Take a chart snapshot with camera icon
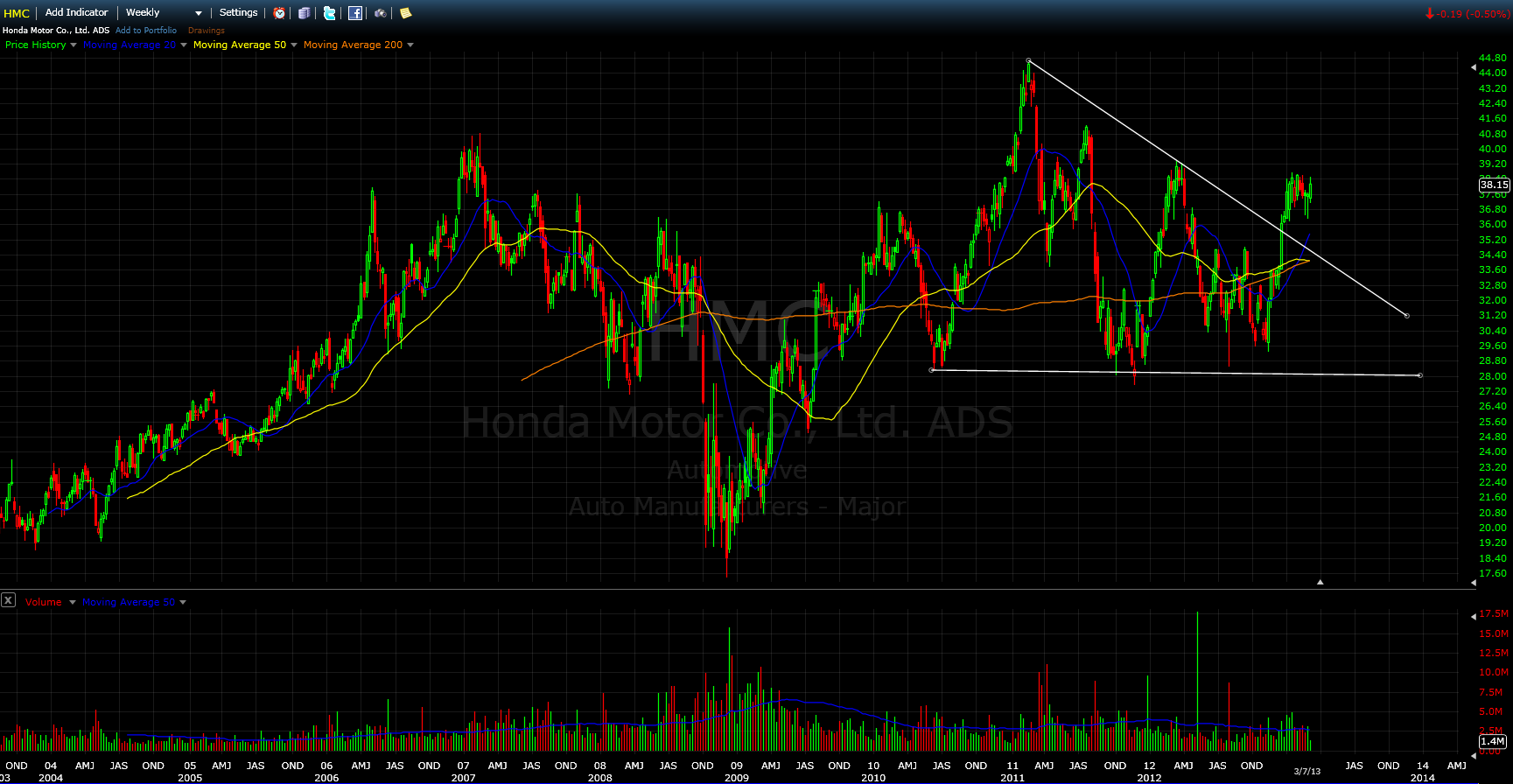This screenshot has width=1513, height=784. (381, 13)
